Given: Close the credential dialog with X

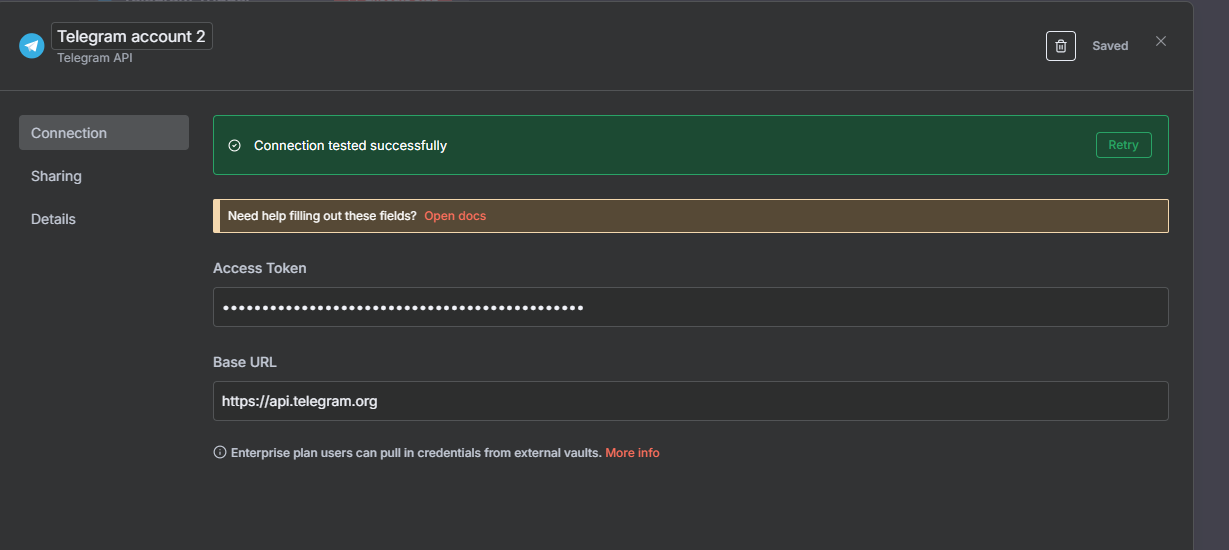Looking at the screenshot, I should 1160,41.
